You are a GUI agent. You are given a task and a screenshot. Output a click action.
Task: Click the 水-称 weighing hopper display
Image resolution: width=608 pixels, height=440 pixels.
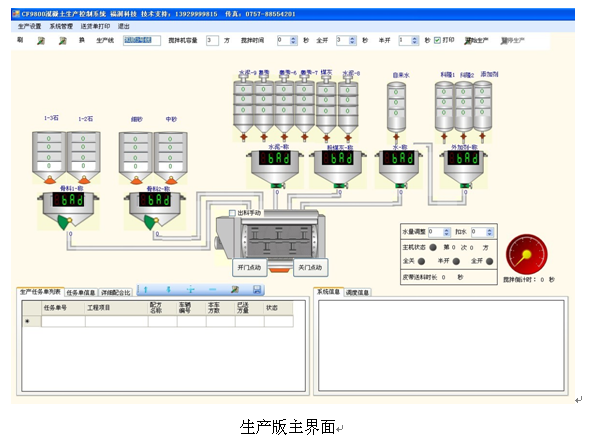click(399, 158)
